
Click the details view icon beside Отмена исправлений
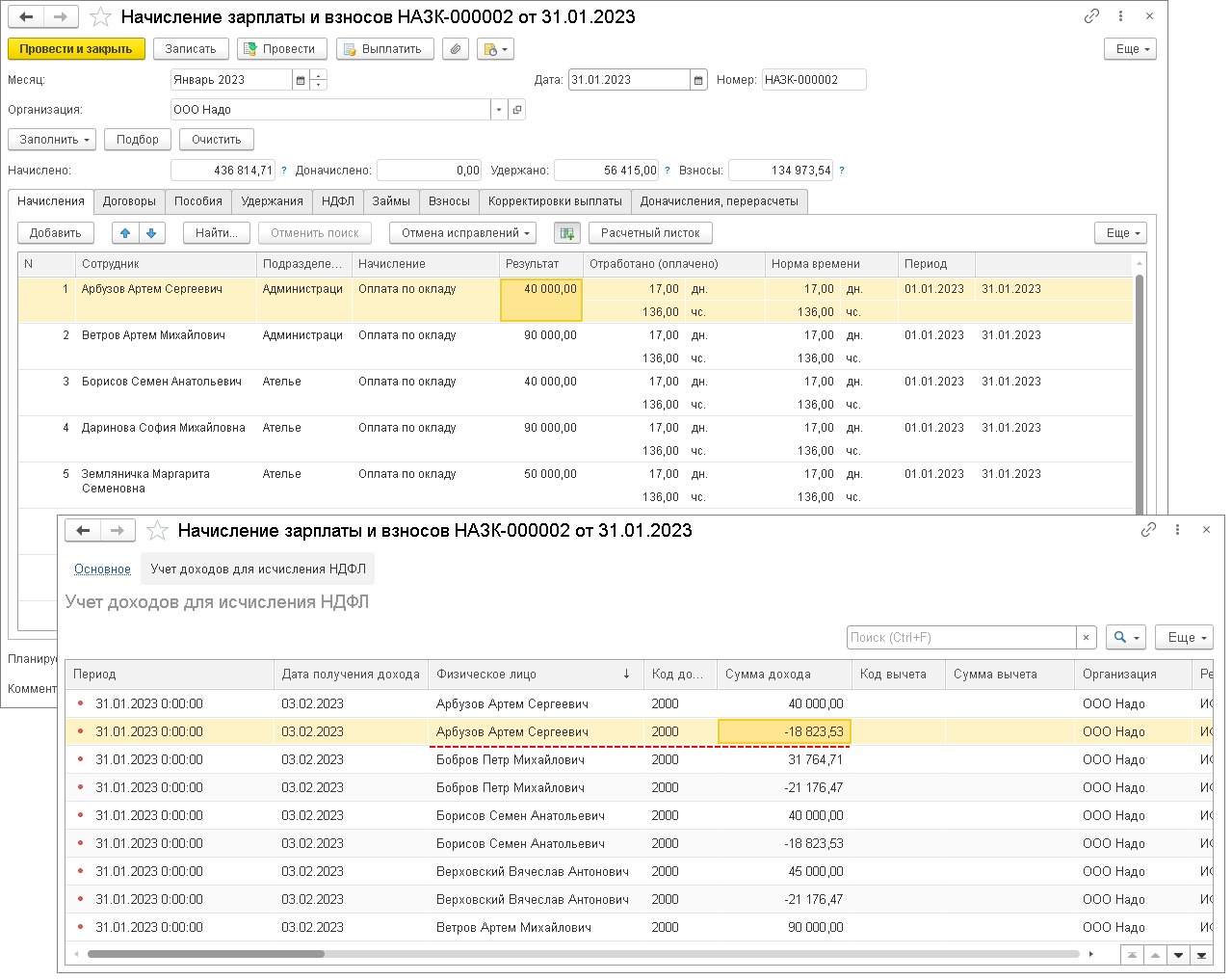click(x=566, y=233)
